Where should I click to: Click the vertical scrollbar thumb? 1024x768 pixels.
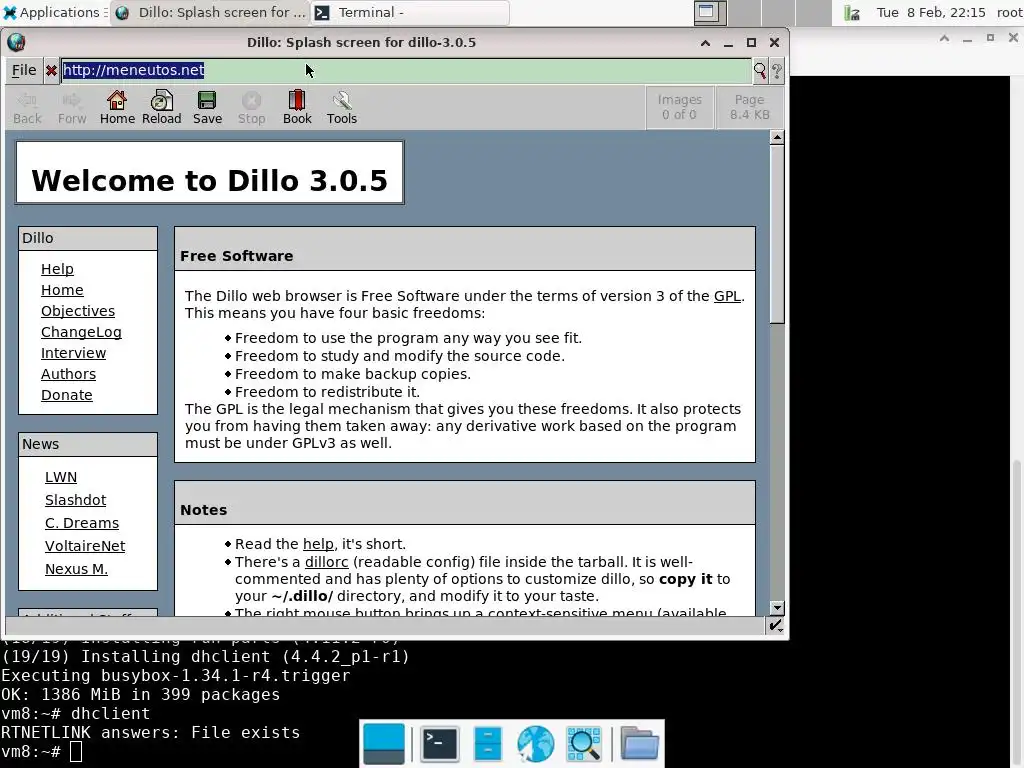pos(776,234)
